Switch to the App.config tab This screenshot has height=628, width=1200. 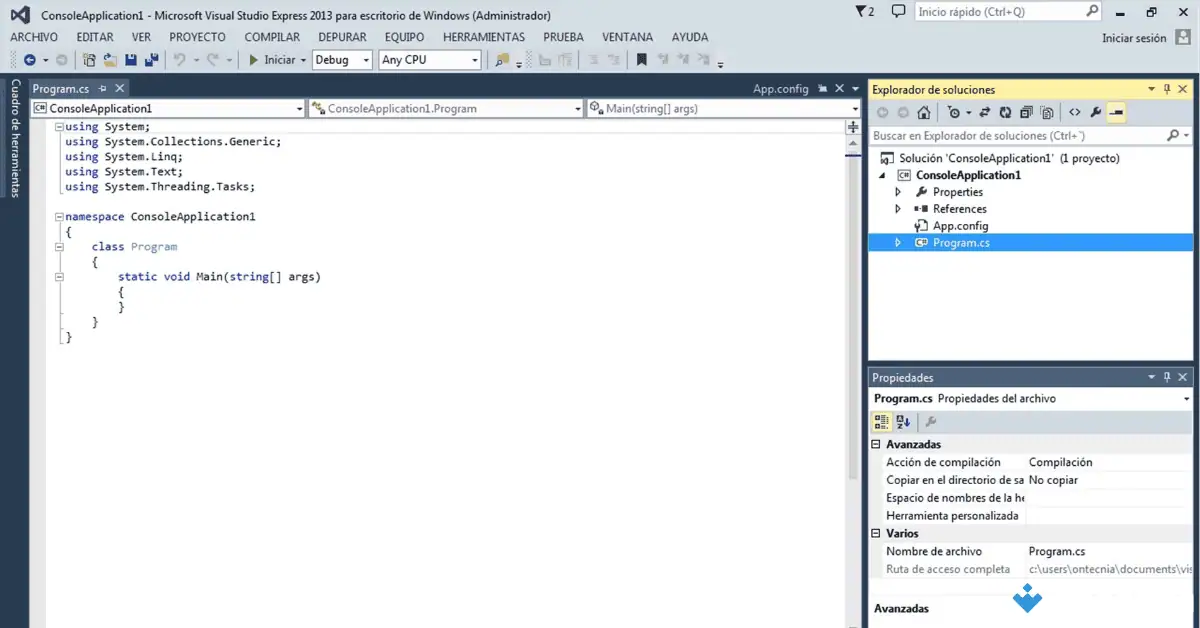click(x=781, y=88)
